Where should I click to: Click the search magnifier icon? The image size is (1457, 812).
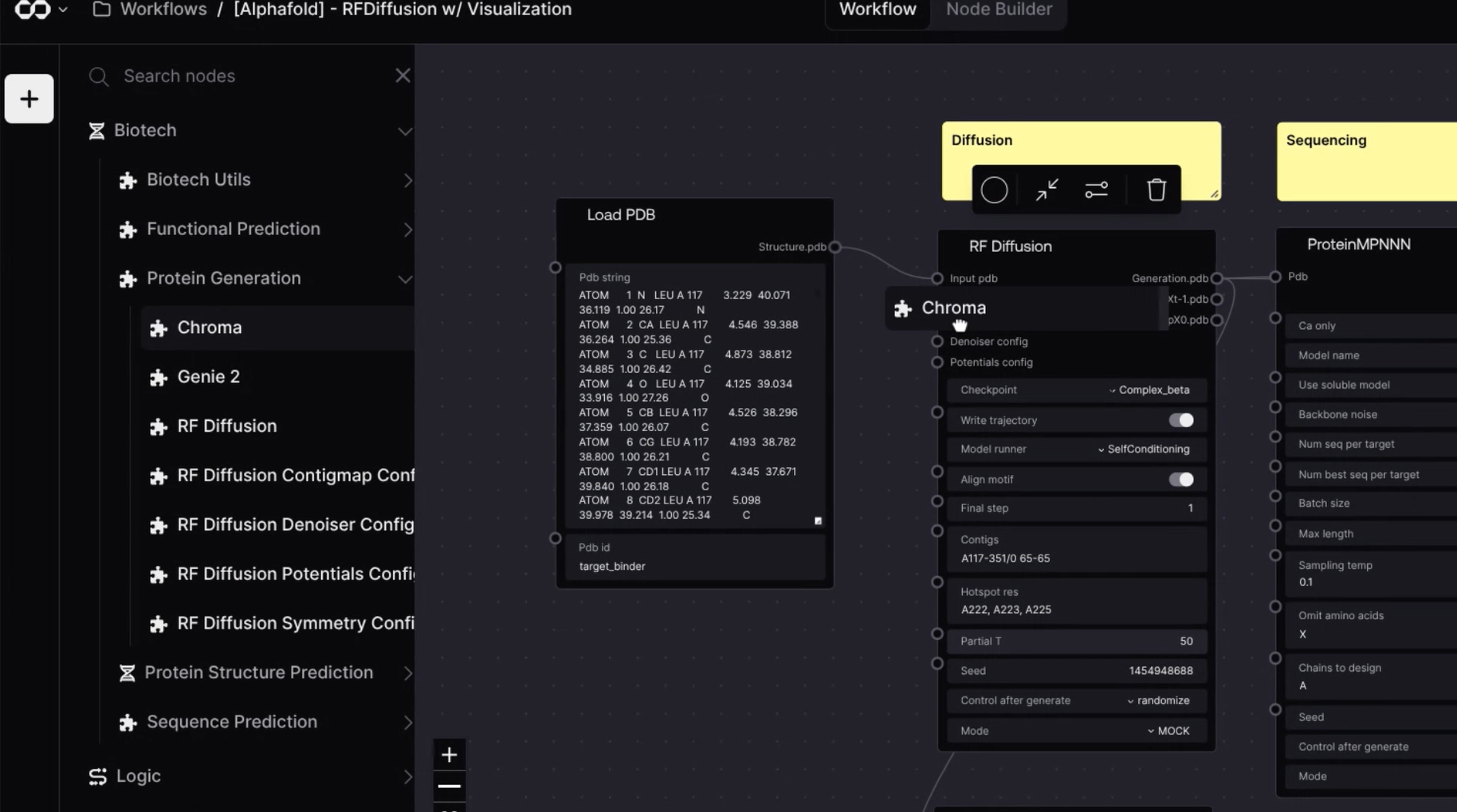coord(98,76)
